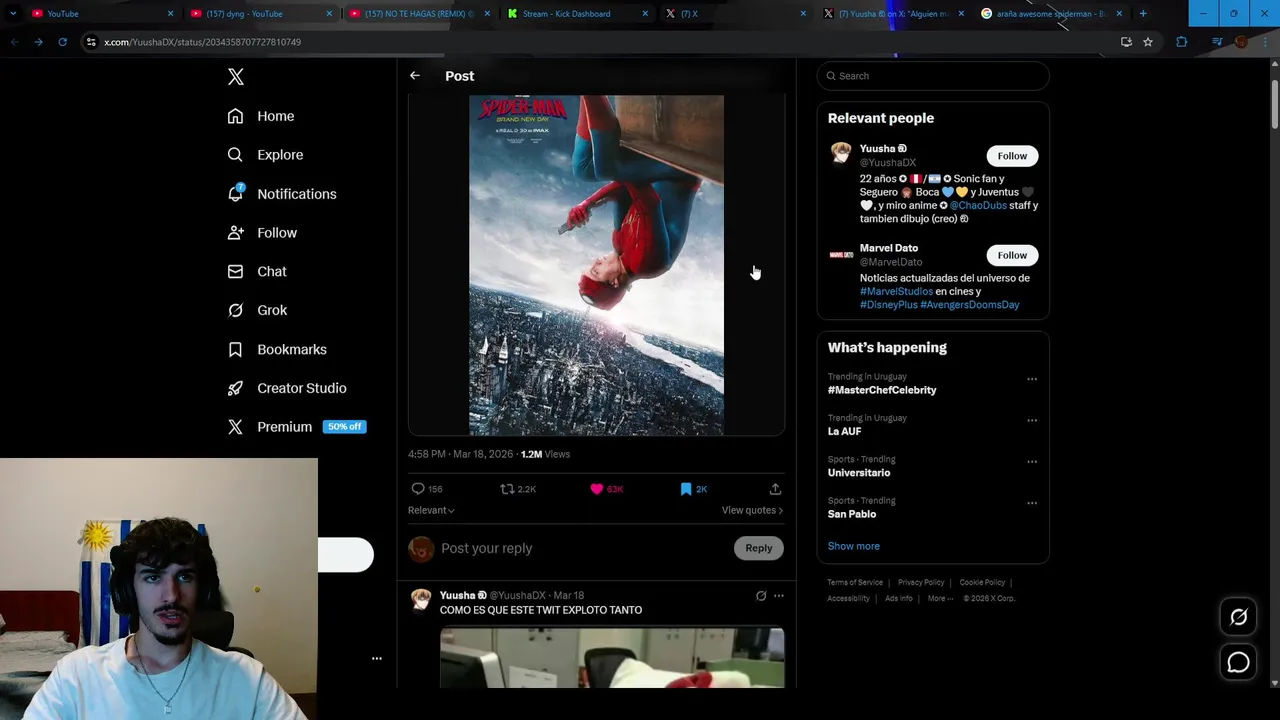Click the 50% off badge
The width and height of the screenshot is (1280, 720).
345,427
